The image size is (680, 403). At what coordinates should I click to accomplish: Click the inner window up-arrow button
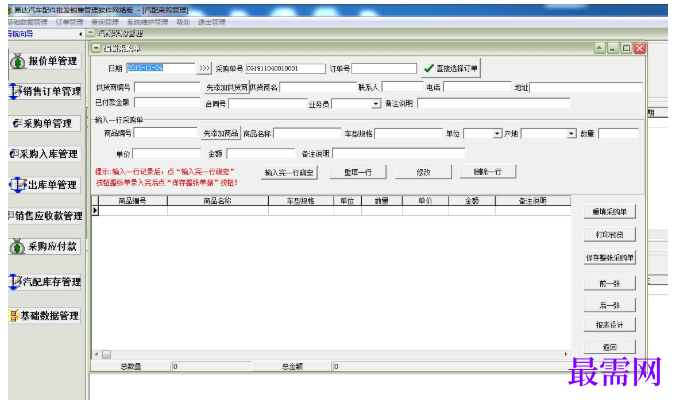pyautogui.click(x=599, y=48)
